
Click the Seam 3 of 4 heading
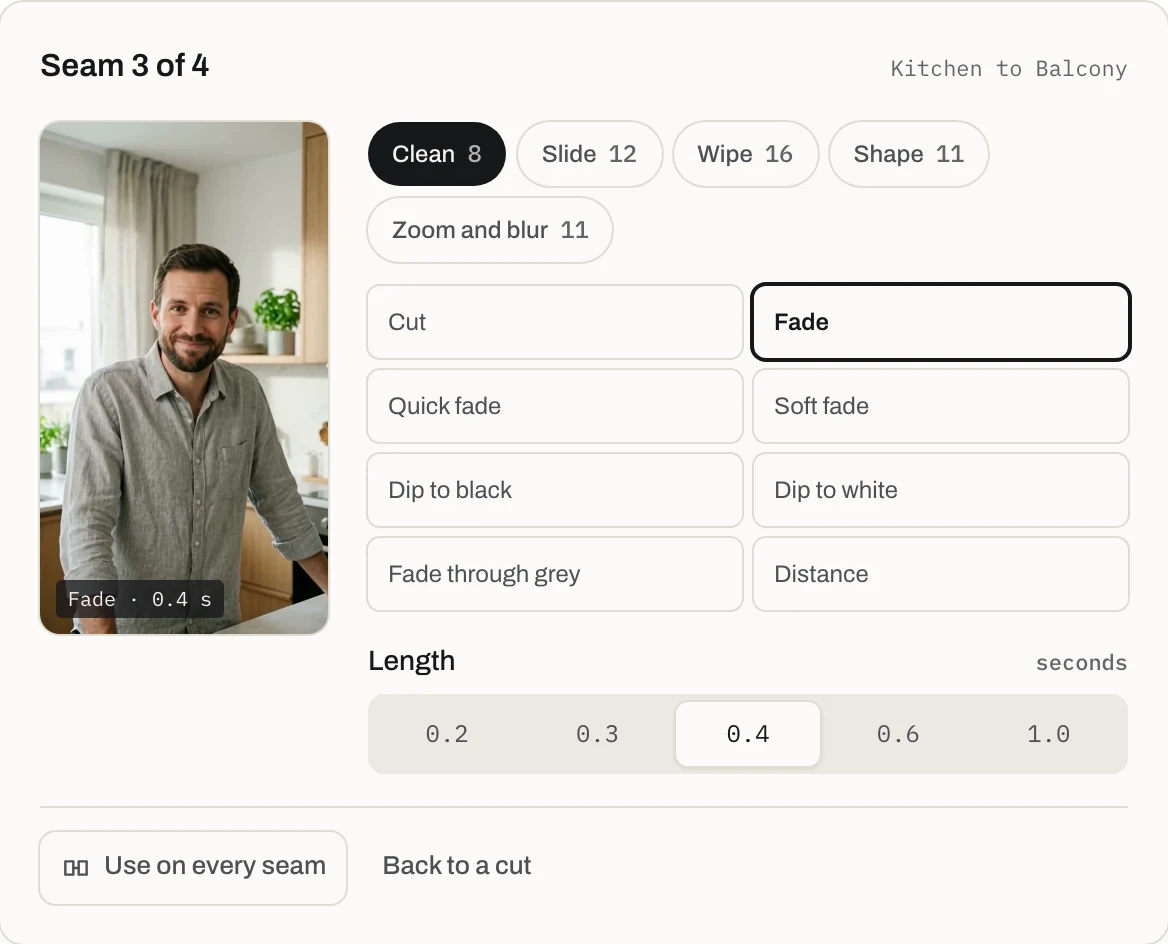pos(124,66)
